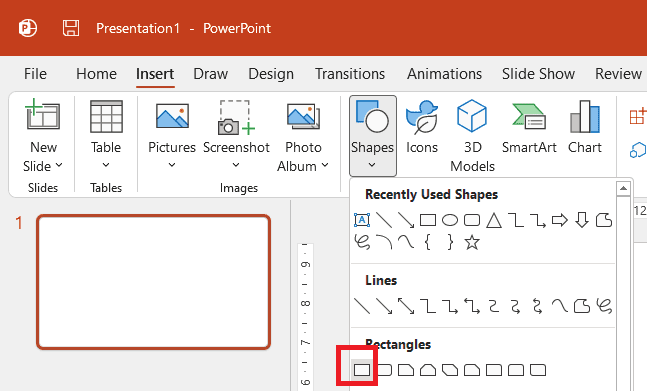Choose Text Box in Recently Used Shapes
Image resolution: width=647 pixels, height=391 pixels.
[x=362, y=220]
